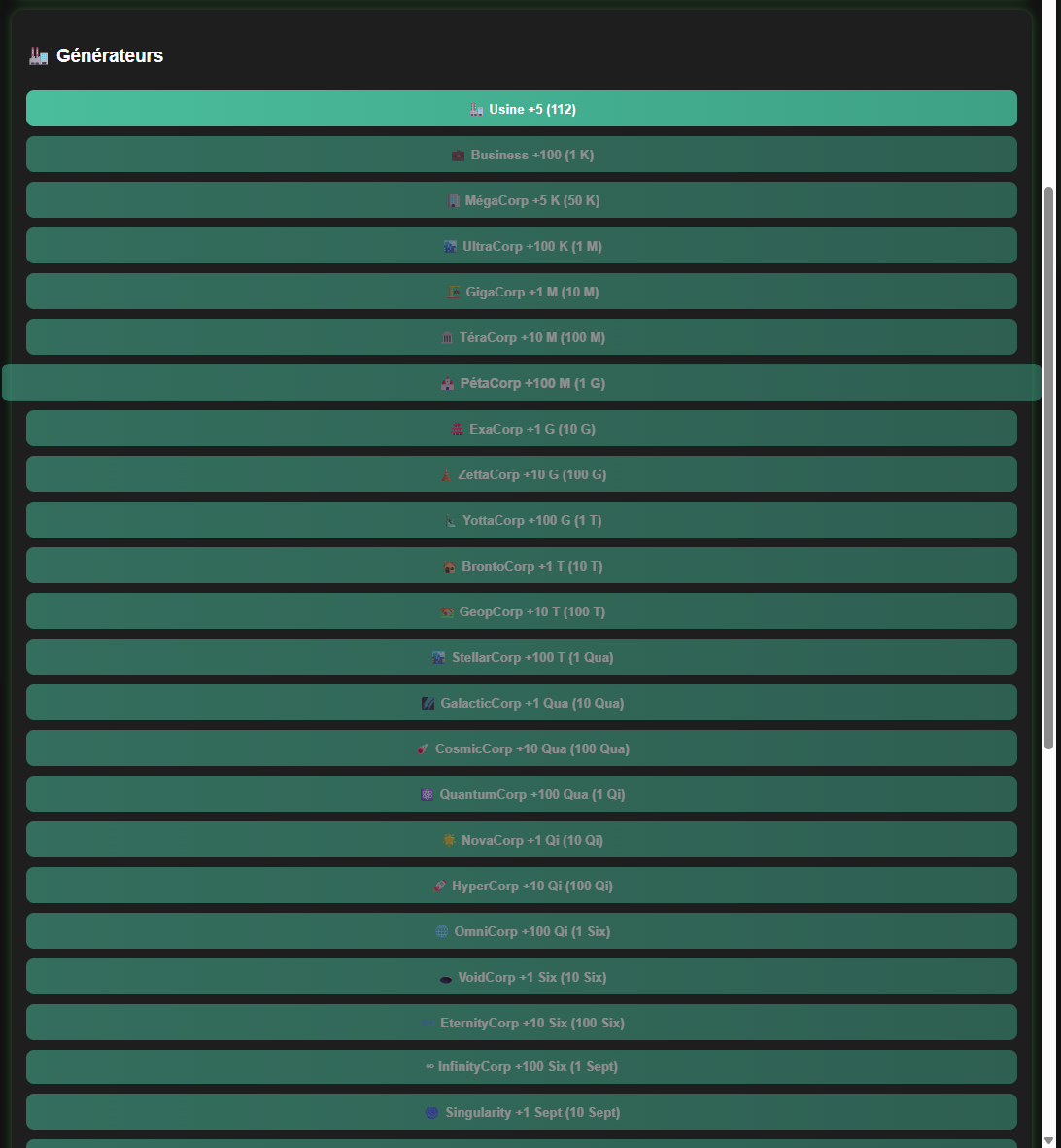Click the GigaCorp building icon
1061x1148 pixels.
(454, 293)
